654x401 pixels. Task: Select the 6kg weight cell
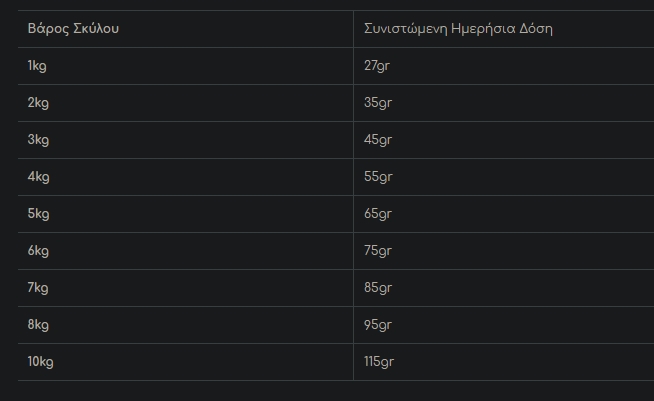point(38,250)
